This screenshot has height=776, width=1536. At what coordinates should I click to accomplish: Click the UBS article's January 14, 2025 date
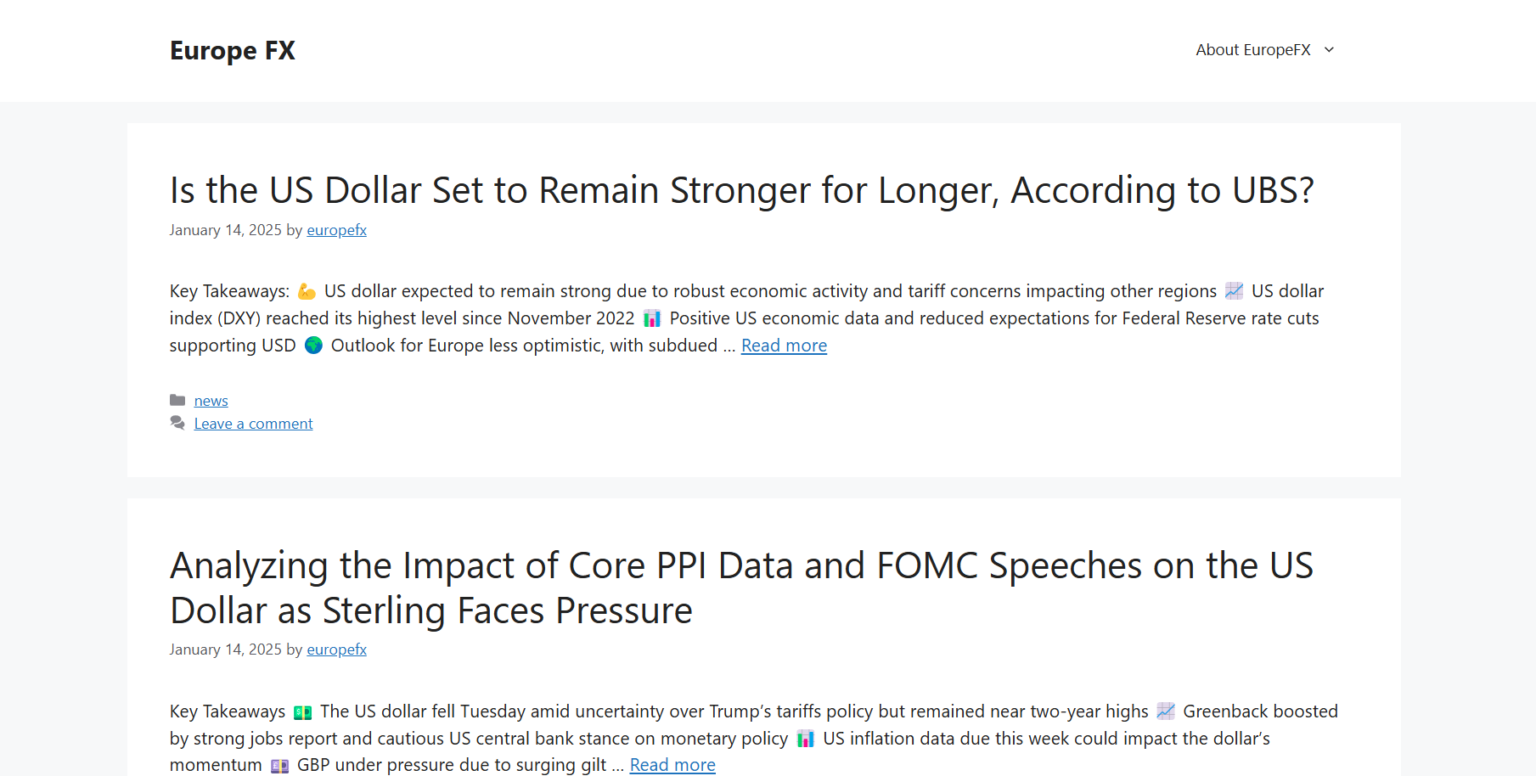(225, 230)
